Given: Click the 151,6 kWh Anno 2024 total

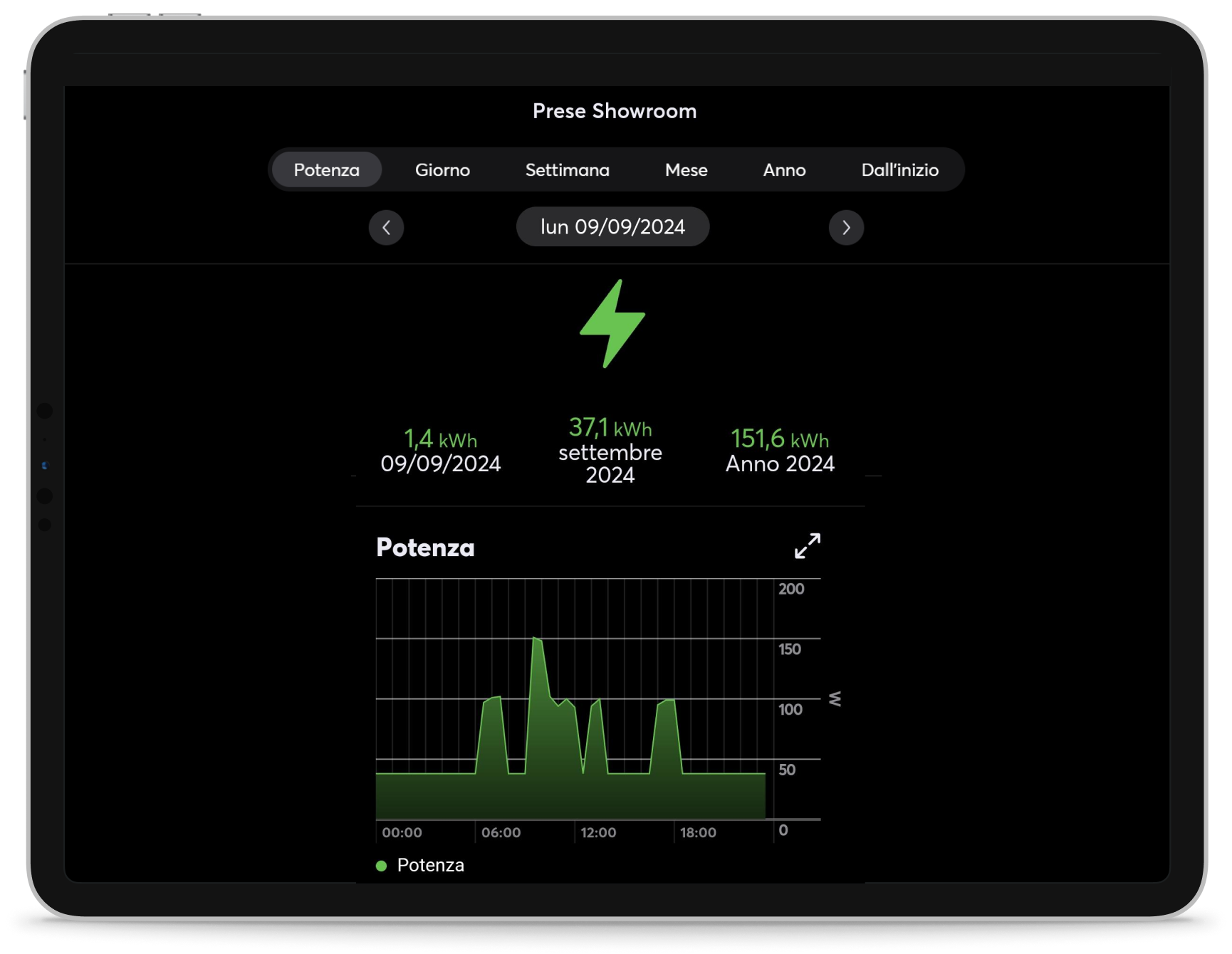Looking at the screenshot, I should click(x=780, y=440).
